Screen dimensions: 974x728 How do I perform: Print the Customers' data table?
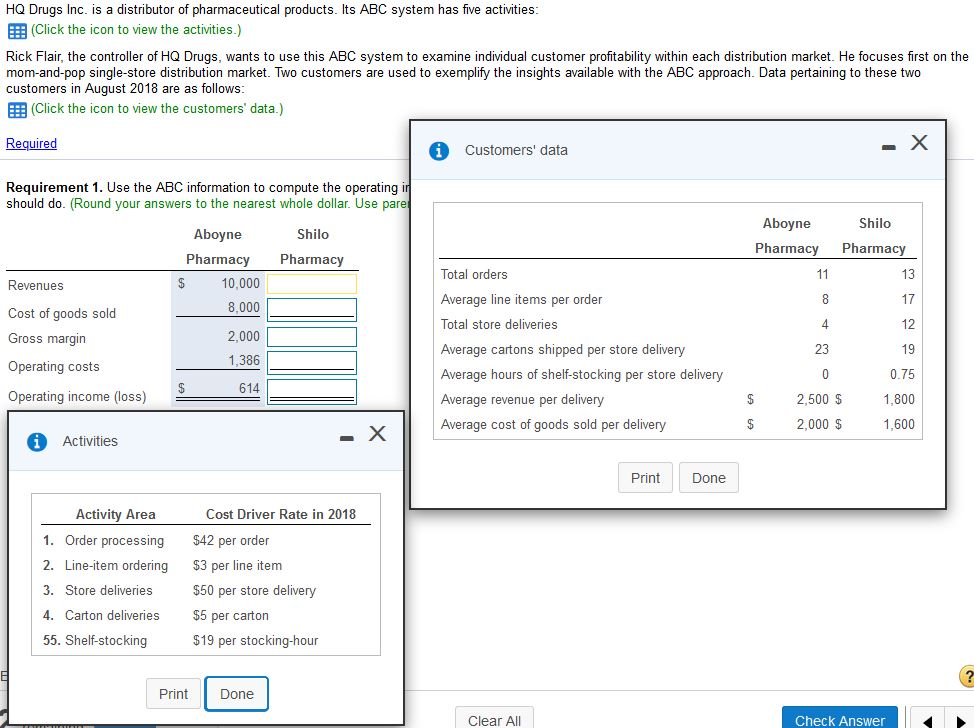click(x=645, y=478)
